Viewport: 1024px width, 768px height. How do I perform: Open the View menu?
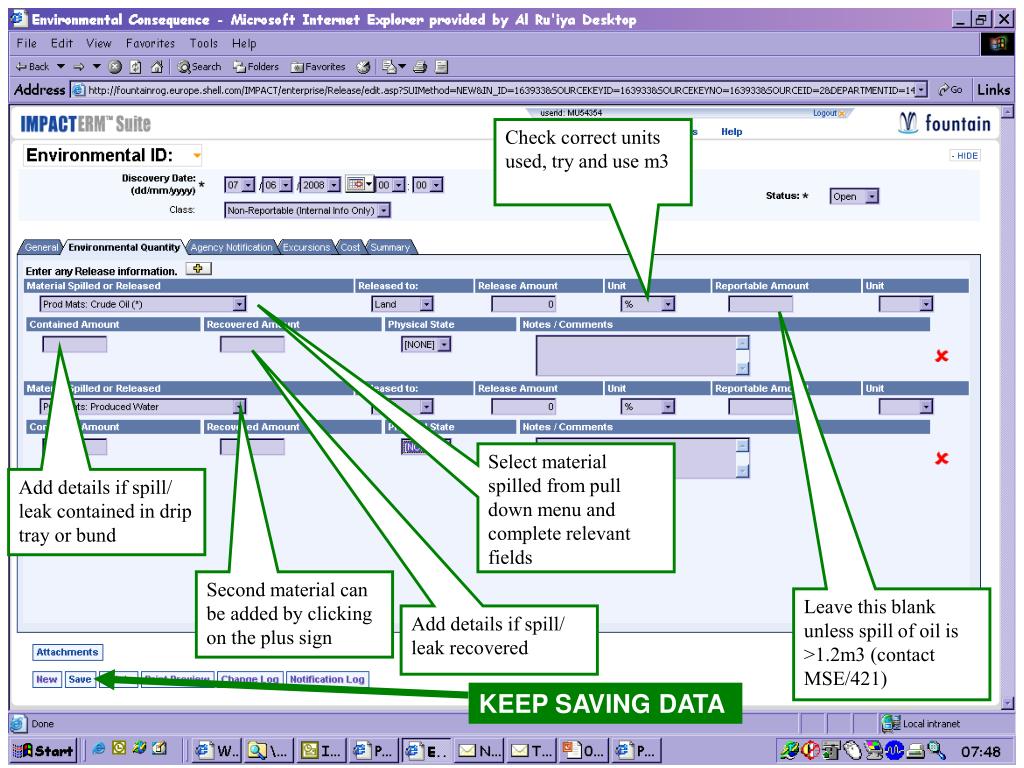click(99, 44)
